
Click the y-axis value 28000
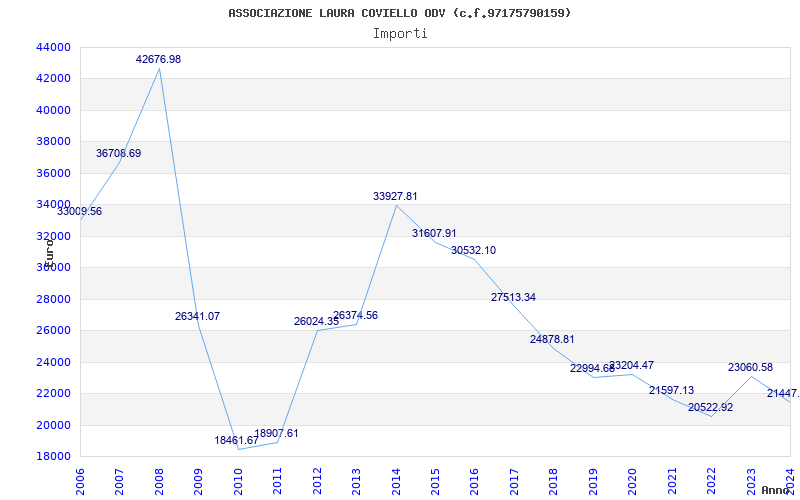click(x=53, y=299)
